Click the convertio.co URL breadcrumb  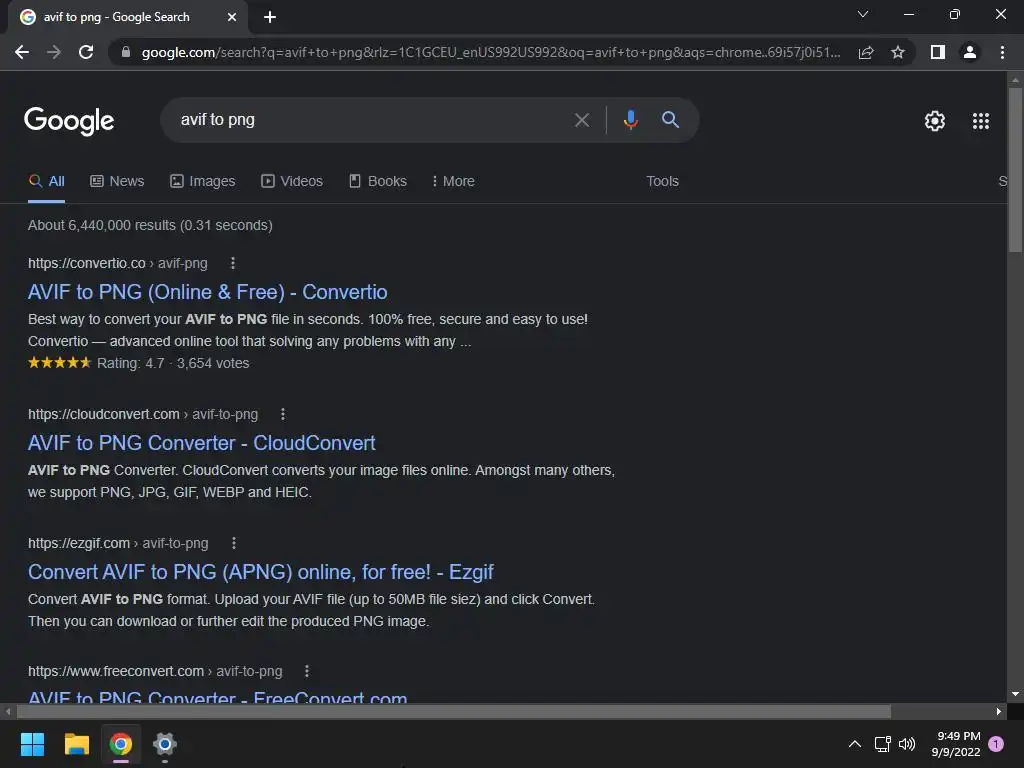point(118,263)
